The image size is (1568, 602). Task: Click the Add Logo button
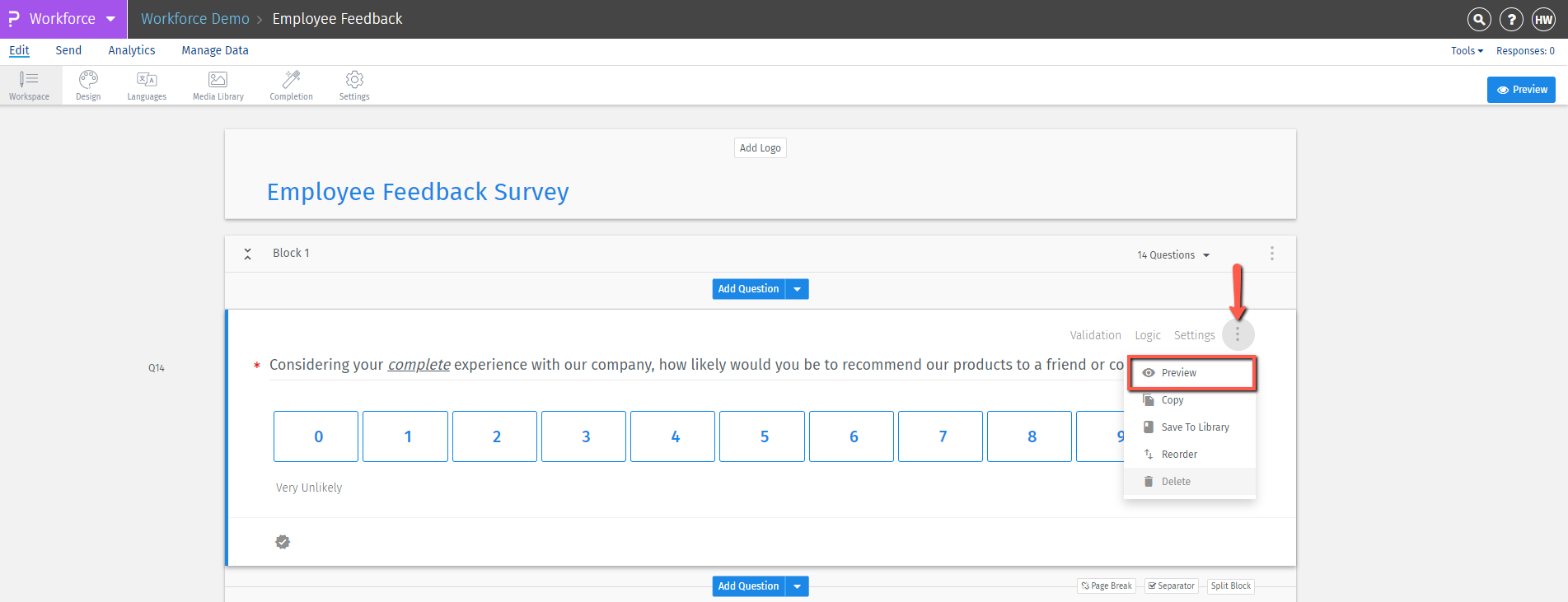pos(760,148)
